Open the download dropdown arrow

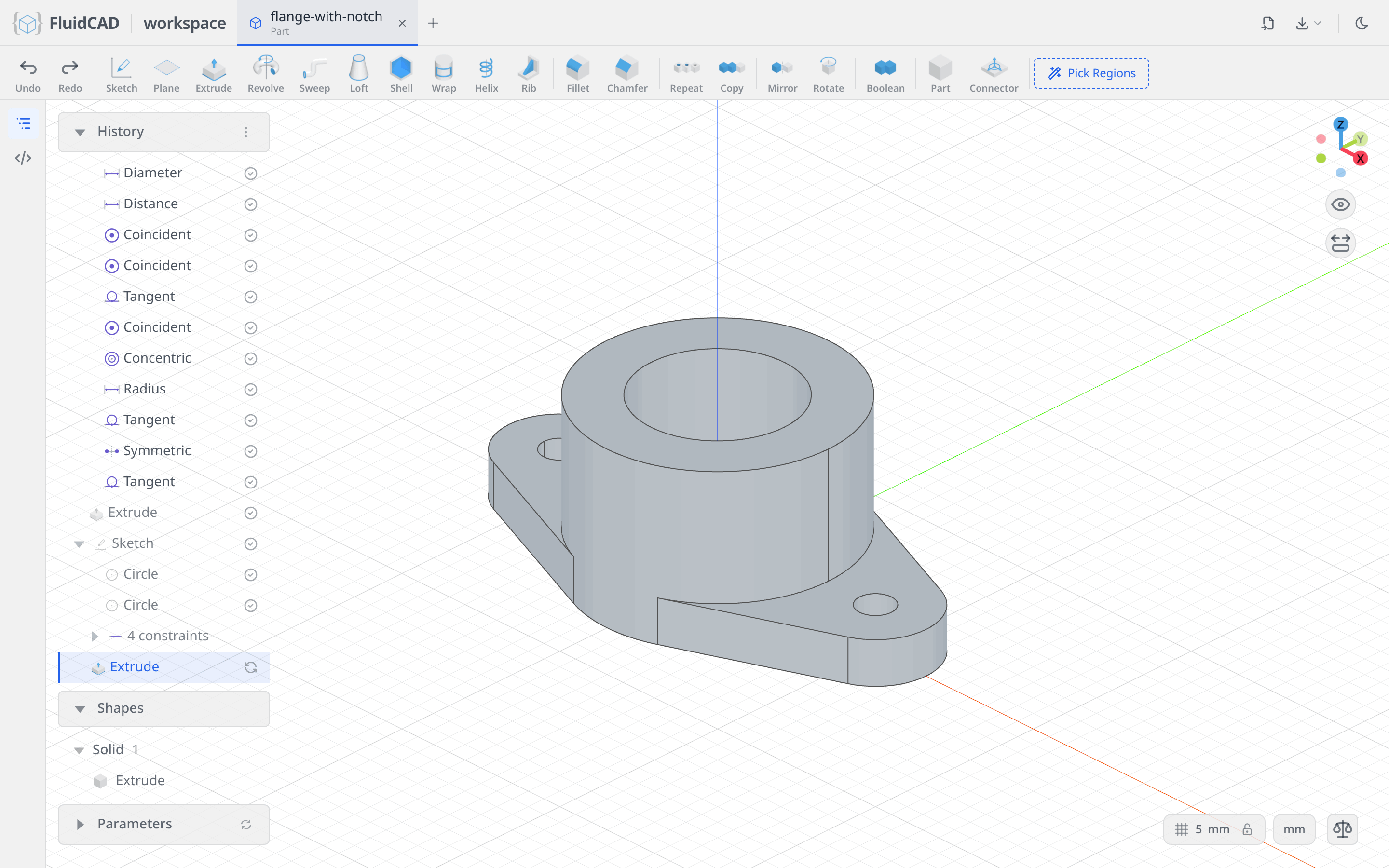[1317, 23]
